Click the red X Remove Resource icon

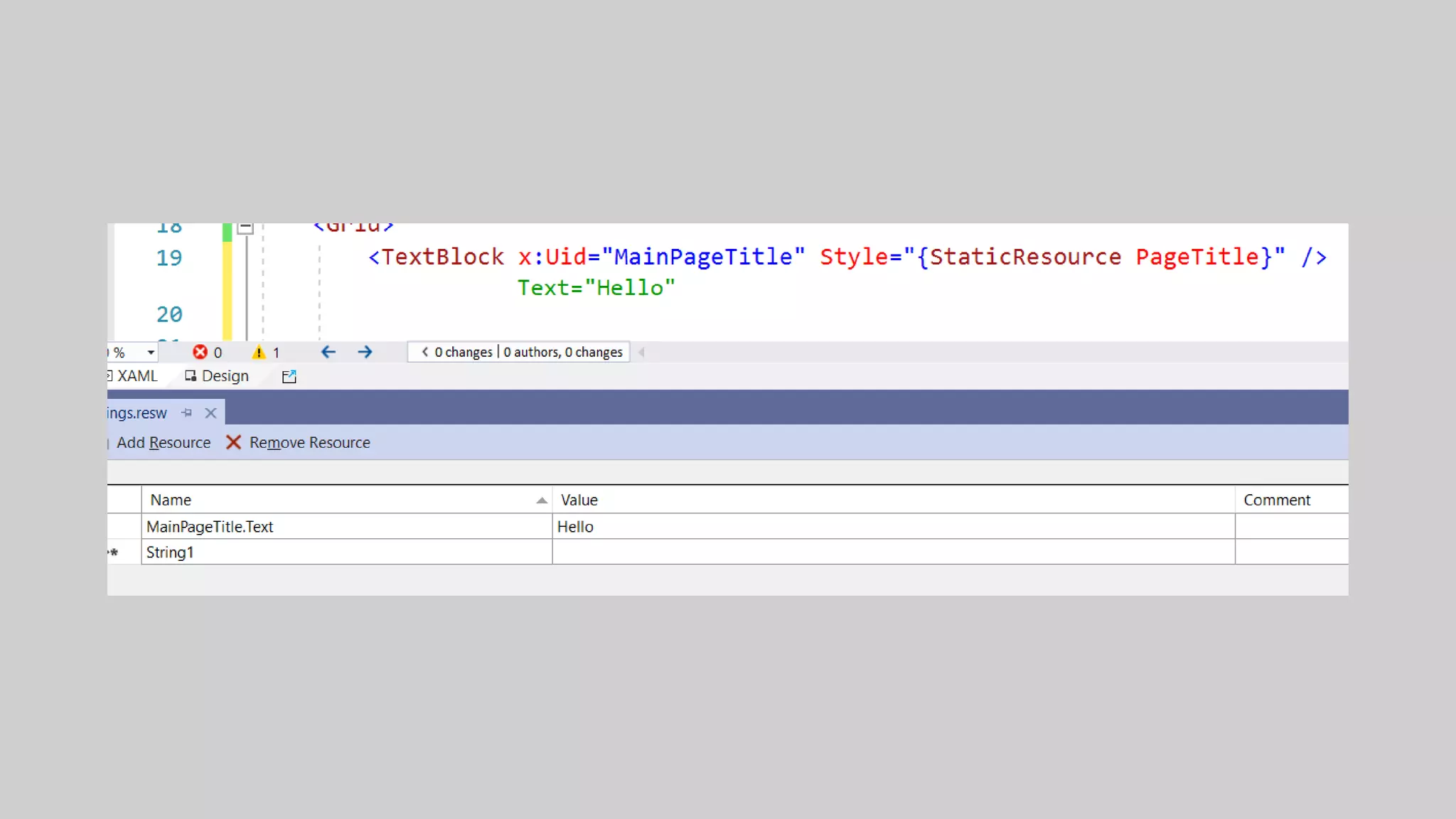(233, 442)
